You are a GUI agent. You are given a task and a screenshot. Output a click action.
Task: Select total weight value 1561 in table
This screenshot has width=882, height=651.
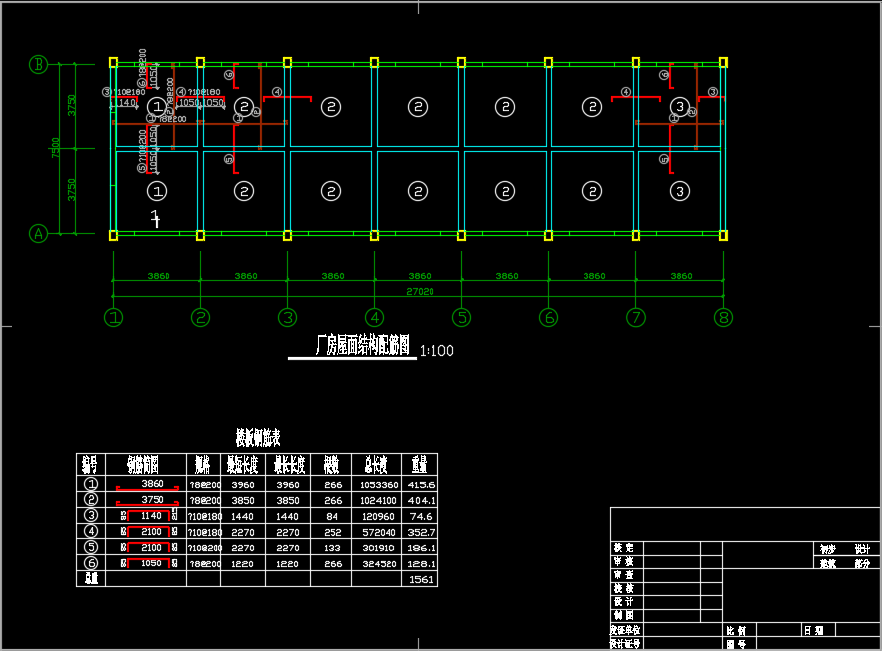pos(422,579)
